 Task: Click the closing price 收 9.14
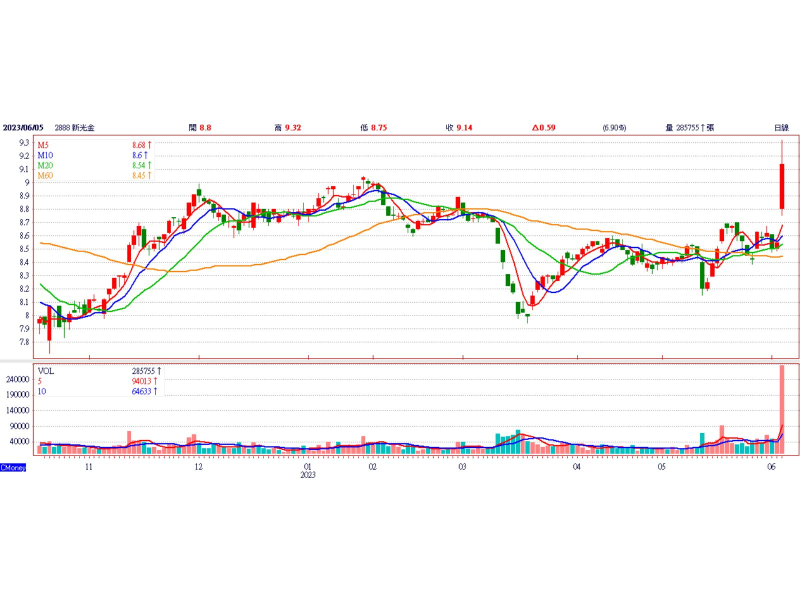click(x=460, y=128)
